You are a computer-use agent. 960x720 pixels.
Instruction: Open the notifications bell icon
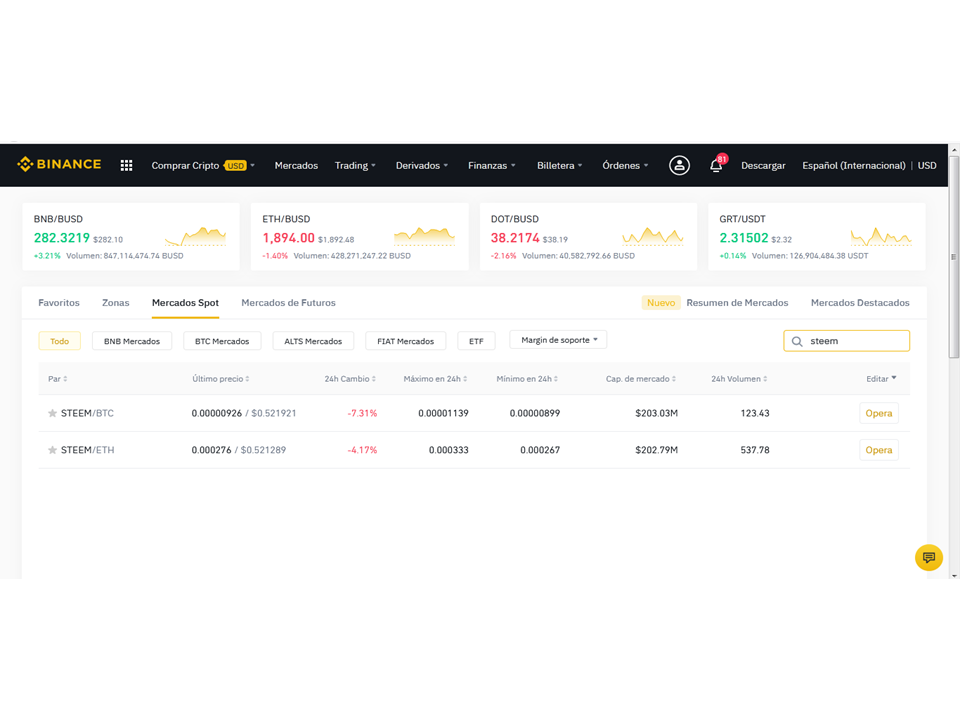716,165
